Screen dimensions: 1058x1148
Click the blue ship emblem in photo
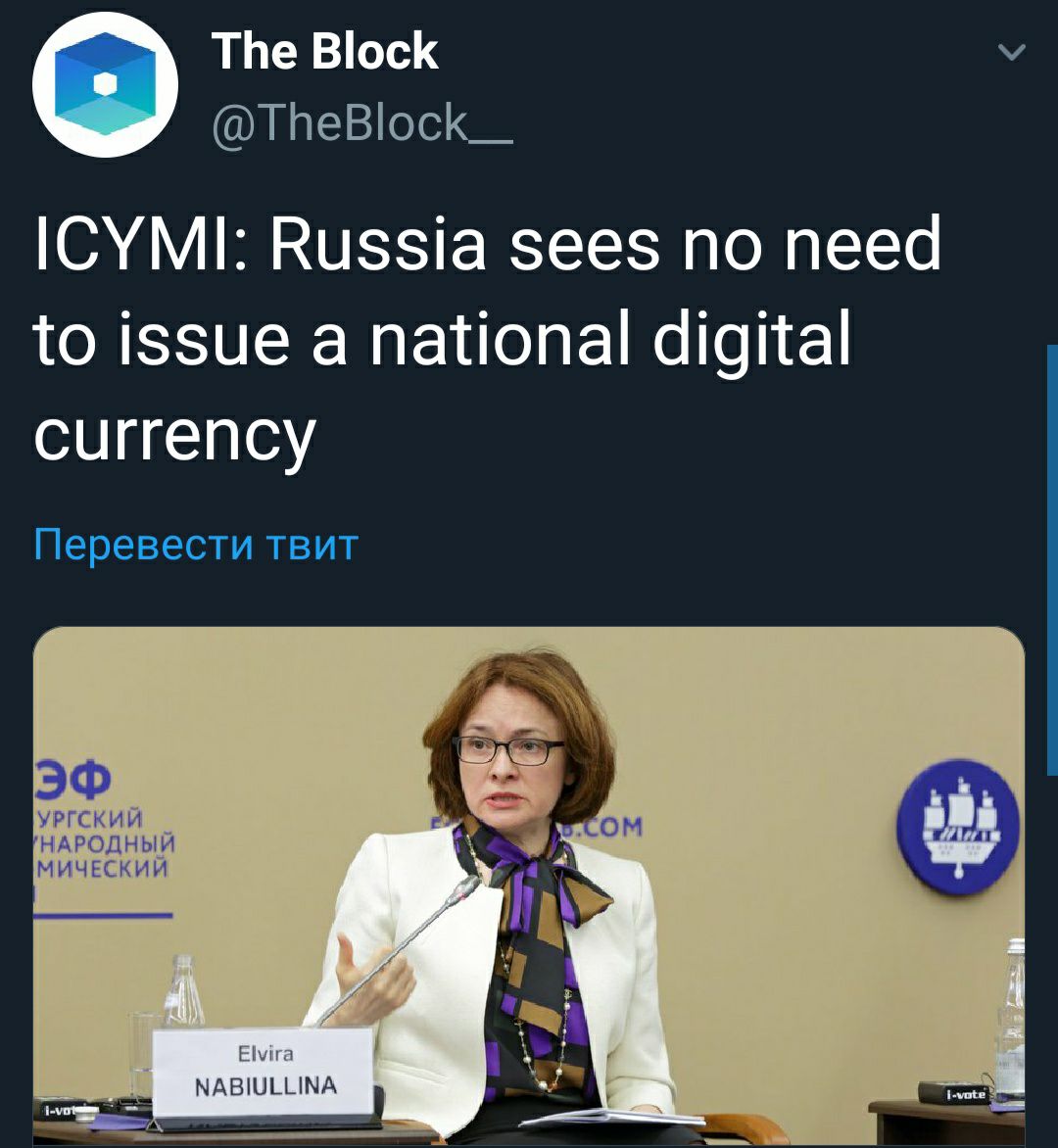point(958,828)
